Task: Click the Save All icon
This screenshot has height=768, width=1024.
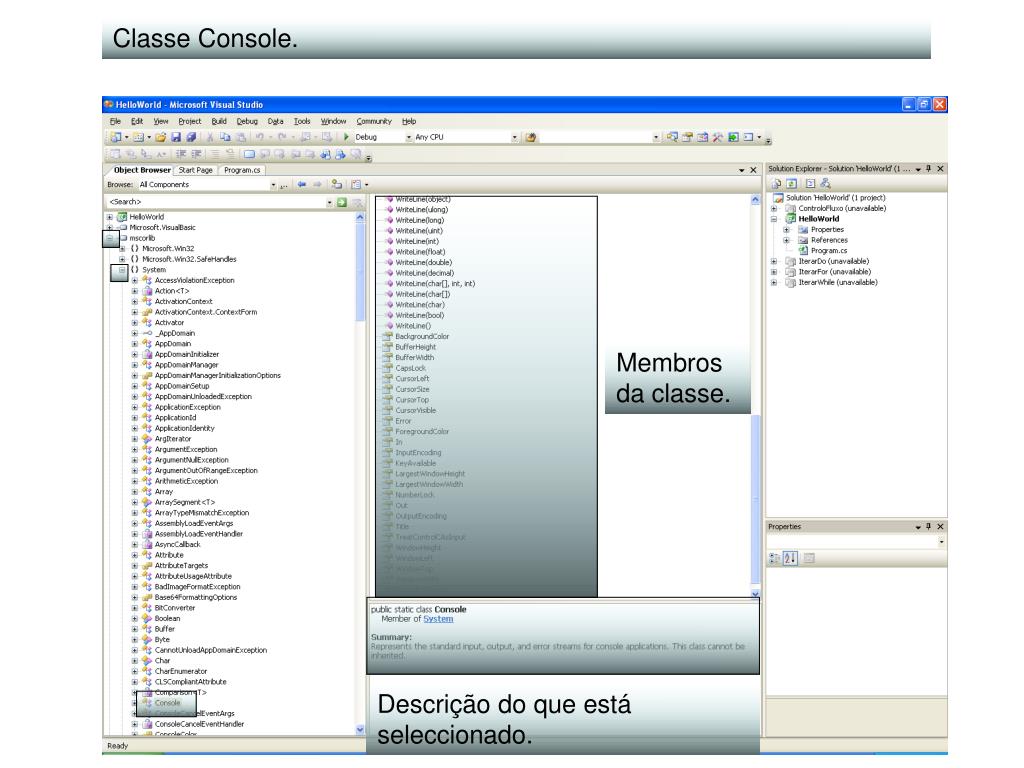Action: click(191, 137)
